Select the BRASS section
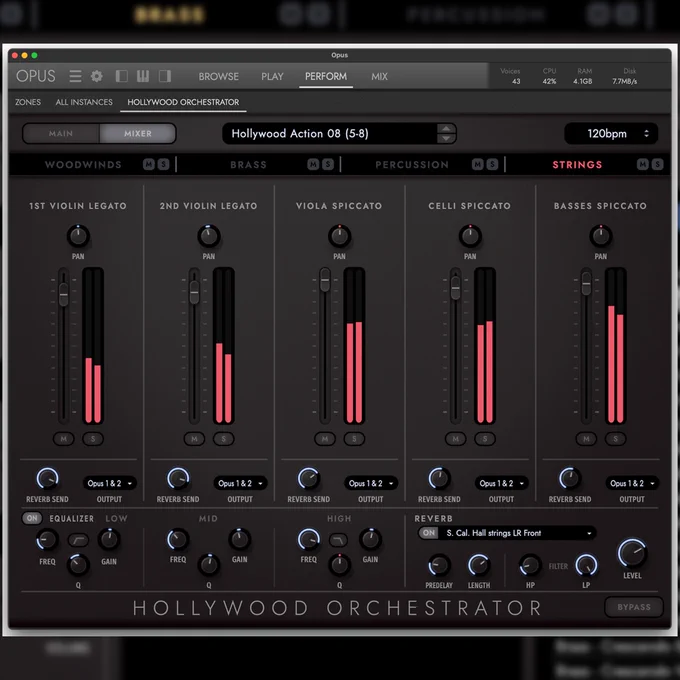The width and height of the screenshot is (680, 680). [248, 165]
